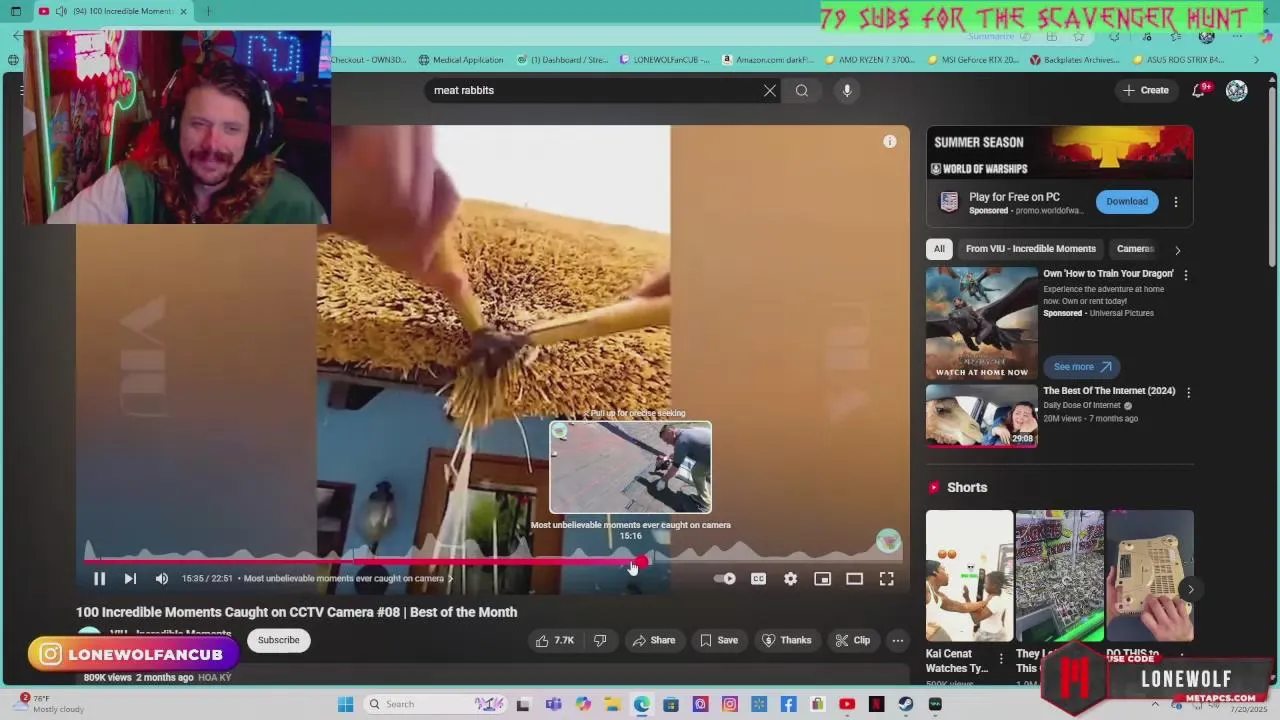Dislike the video with thumbs down
This screenshot has width=1280, height=720.
[600, 640]
